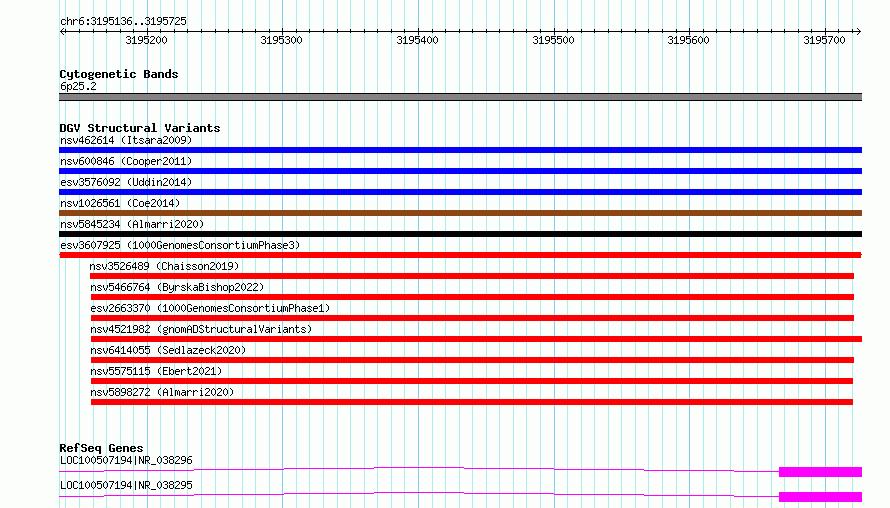Screen dimensions: 890x508
Task: Click the chr6:3195136..3195725 coordinate label
Action: (x=123, y=21)
